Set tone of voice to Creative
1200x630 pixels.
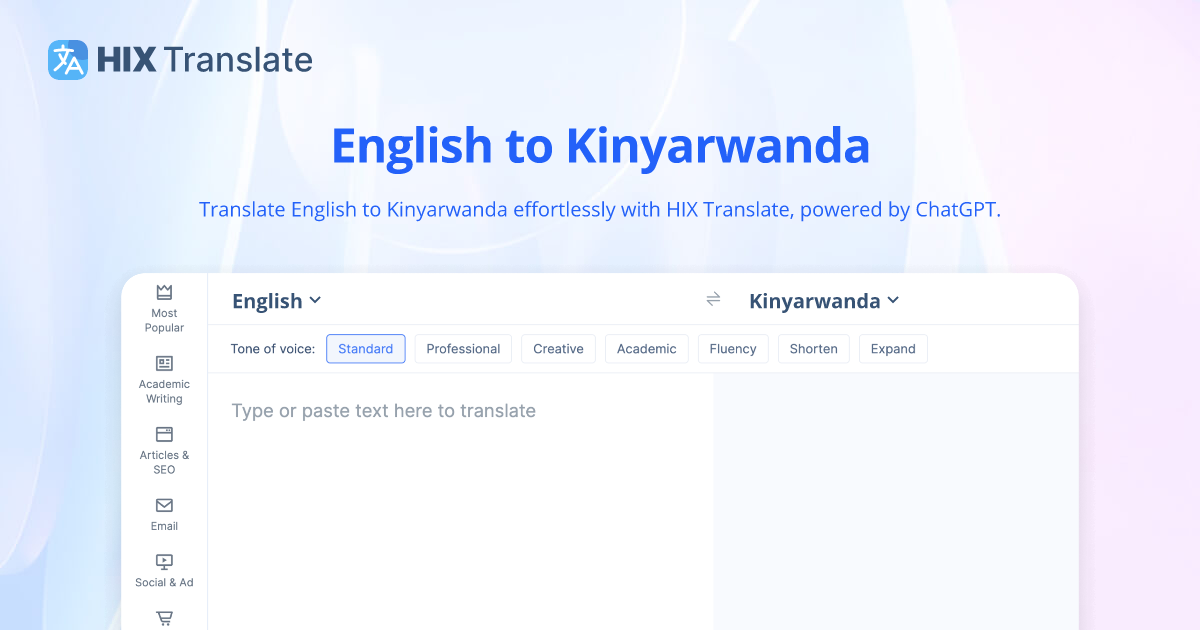pos(558,349)
